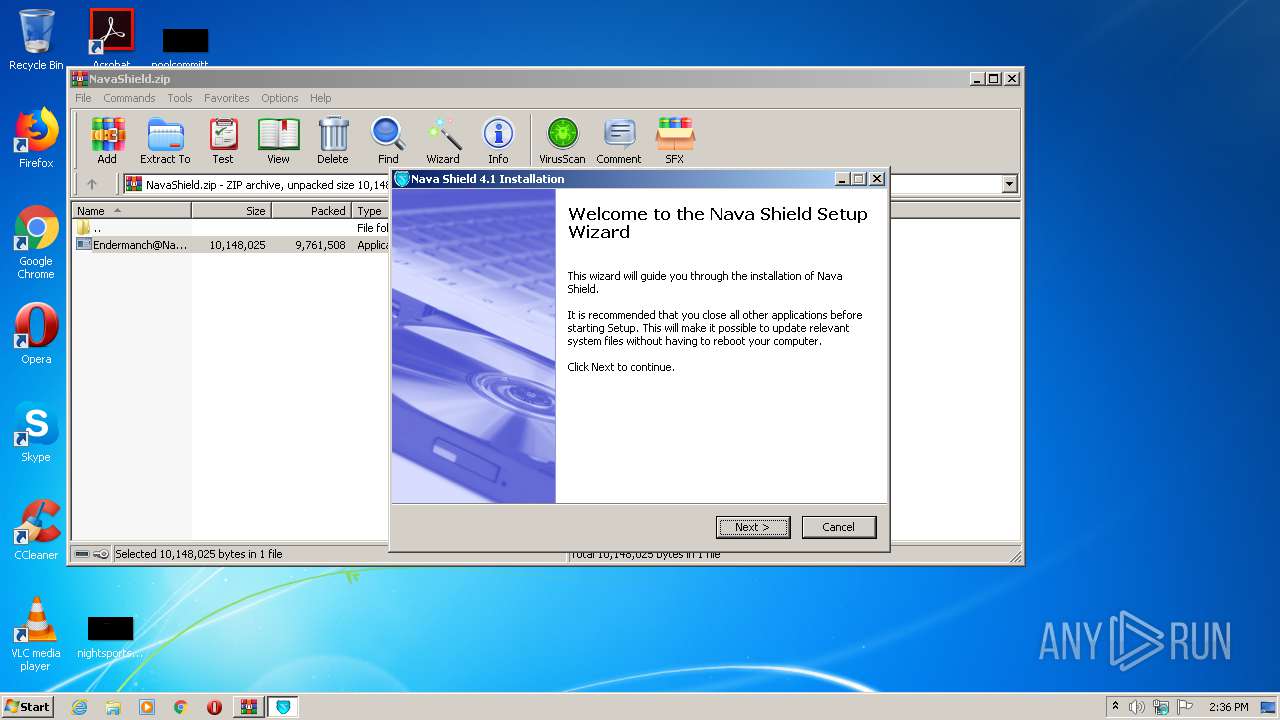Run the VirusScan bug icon
Screen dimensions: 1280x720
point(562,140)
